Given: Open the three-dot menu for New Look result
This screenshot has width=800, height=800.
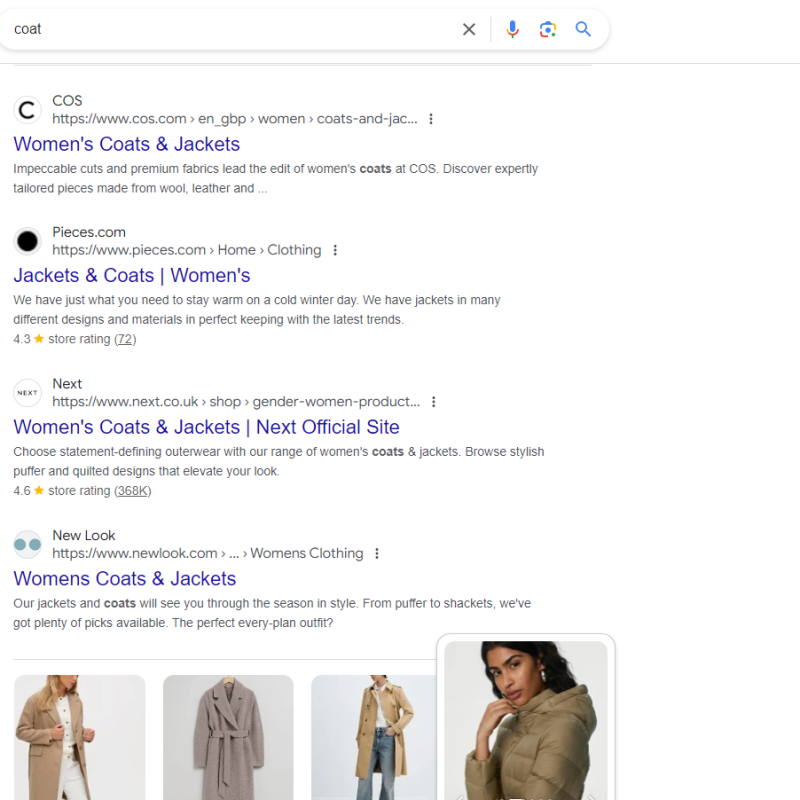Looking at the screenshot, I should (377, 554).
